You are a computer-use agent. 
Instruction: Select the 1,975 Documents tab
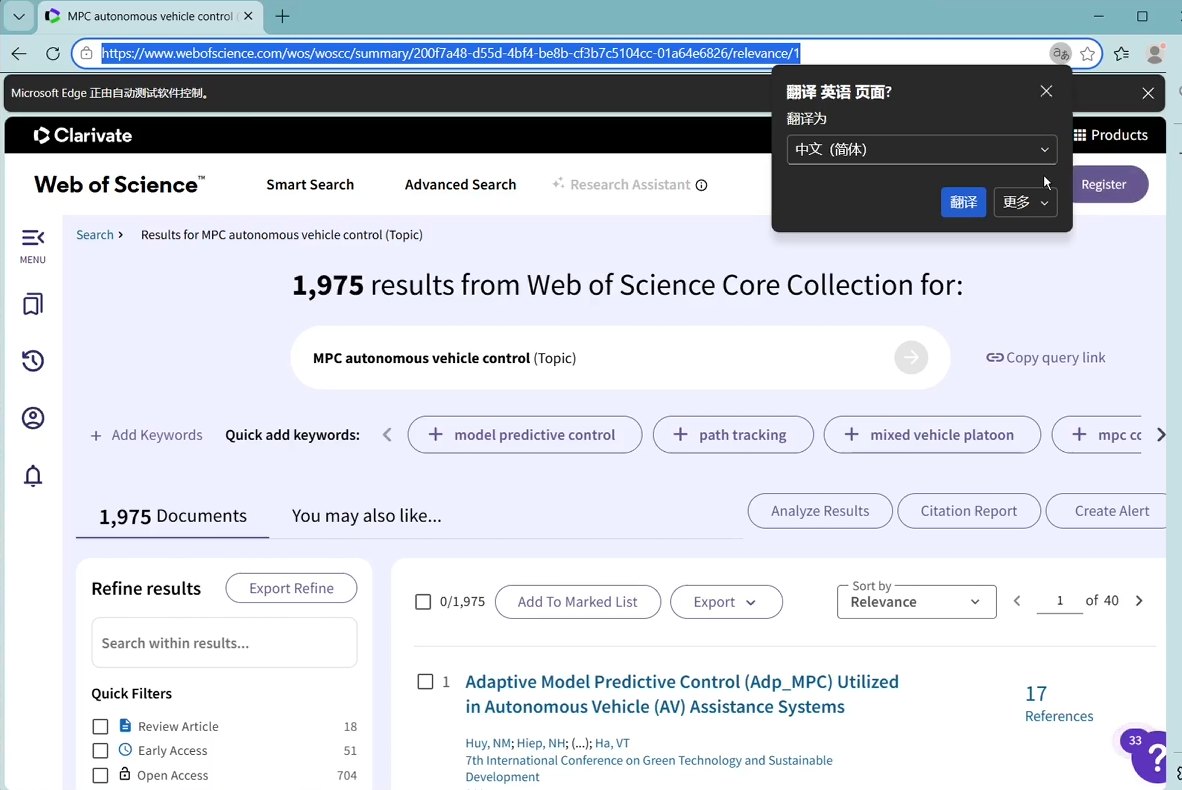point(173,516)
